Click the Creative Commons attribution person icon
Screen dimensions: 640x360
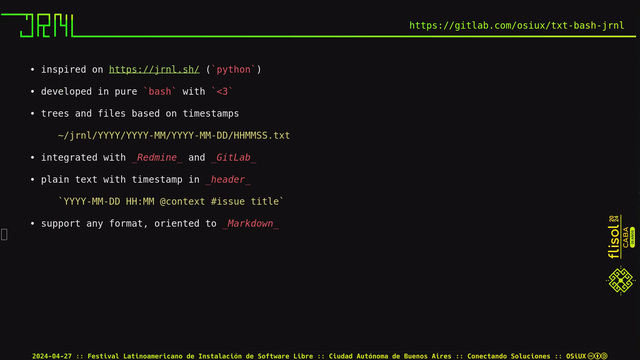click(x=597, y=356)
